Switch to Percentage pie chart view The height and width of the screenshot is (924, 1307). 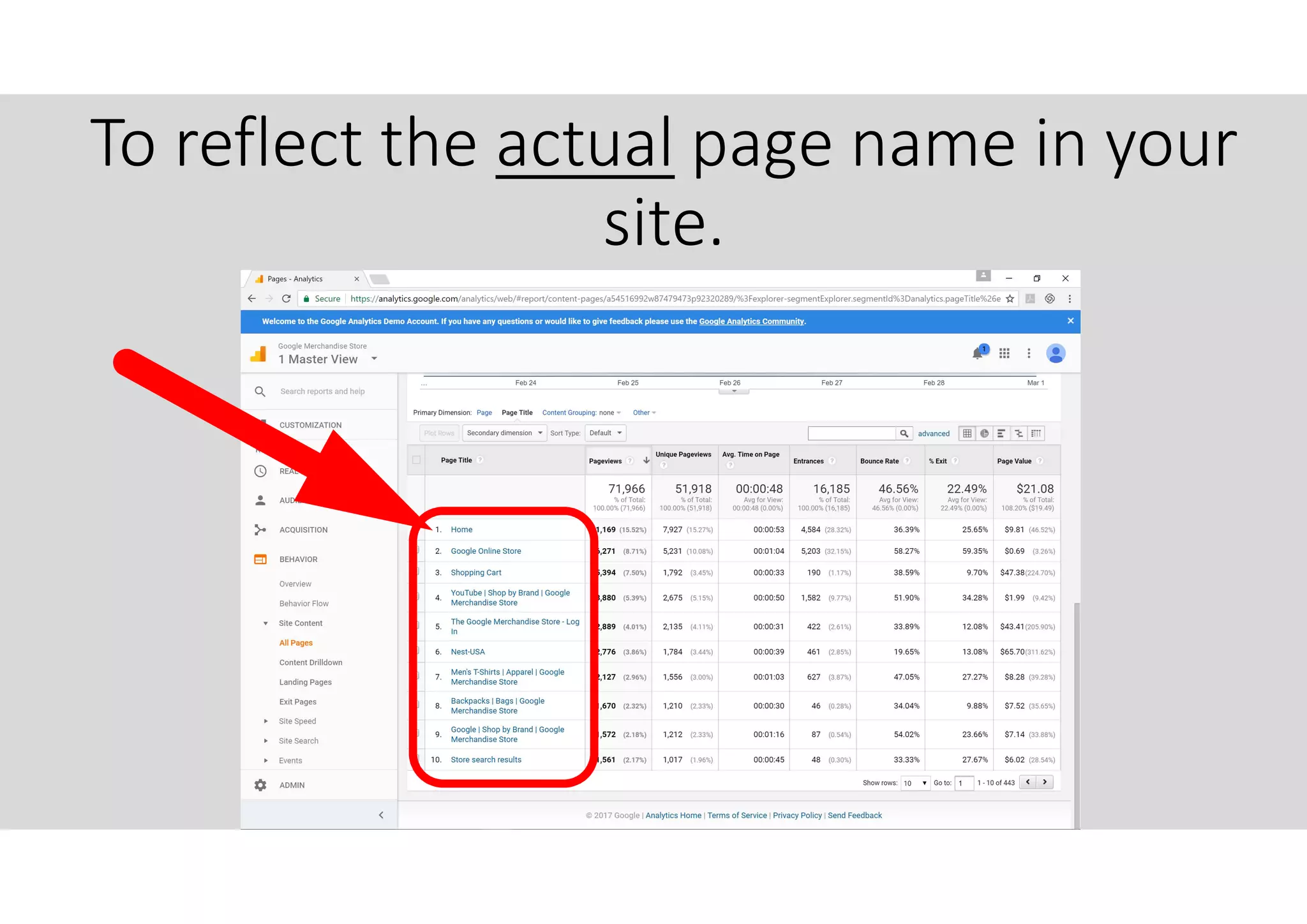pos(985,433)
